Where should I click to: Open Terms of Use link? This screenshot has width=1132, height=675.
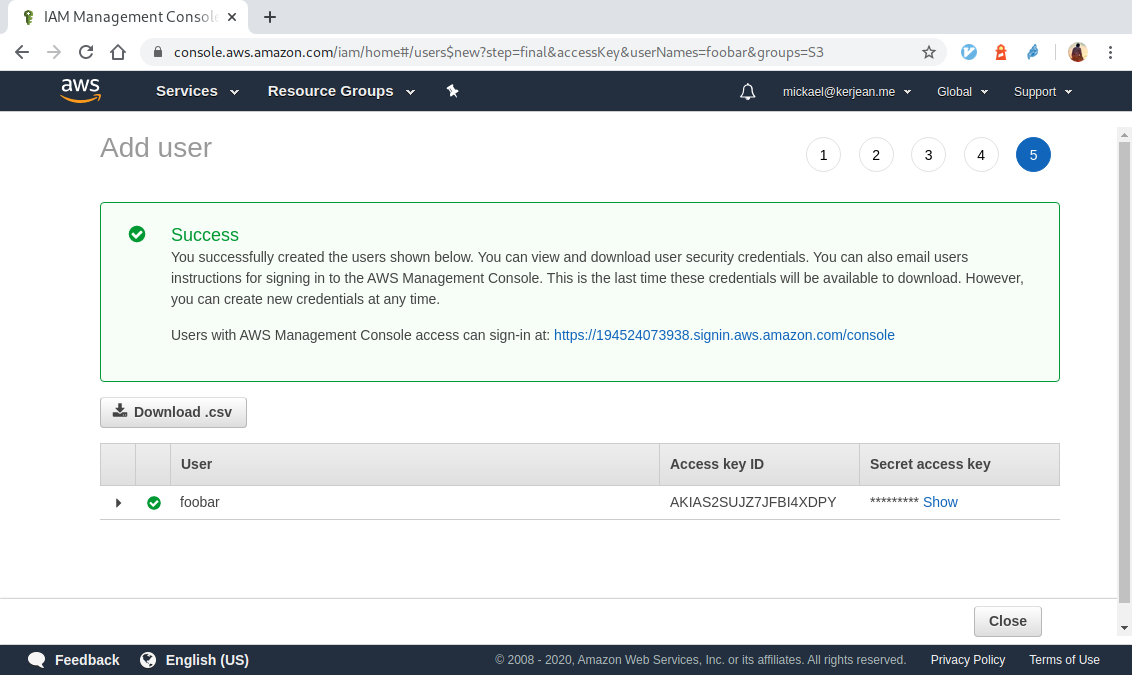click(x=1064, y=660)
